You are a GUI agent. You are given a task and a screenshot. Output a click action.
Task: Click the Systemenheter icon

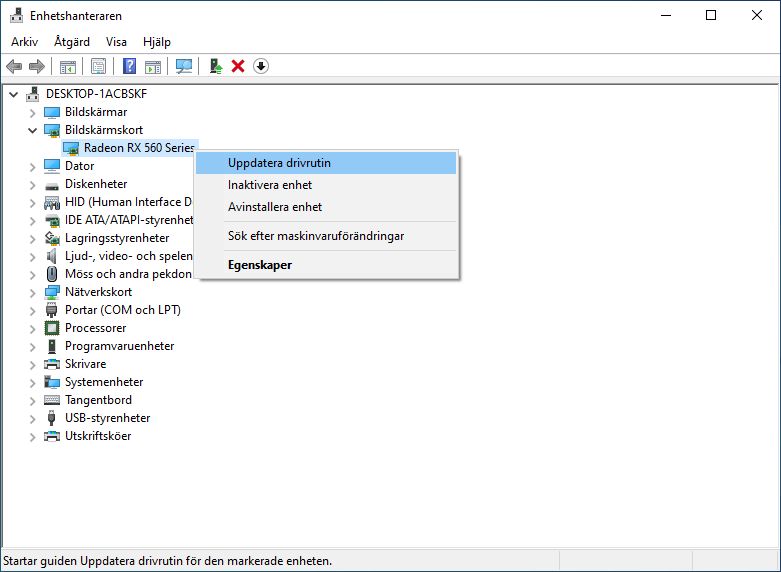click(52, 382)
